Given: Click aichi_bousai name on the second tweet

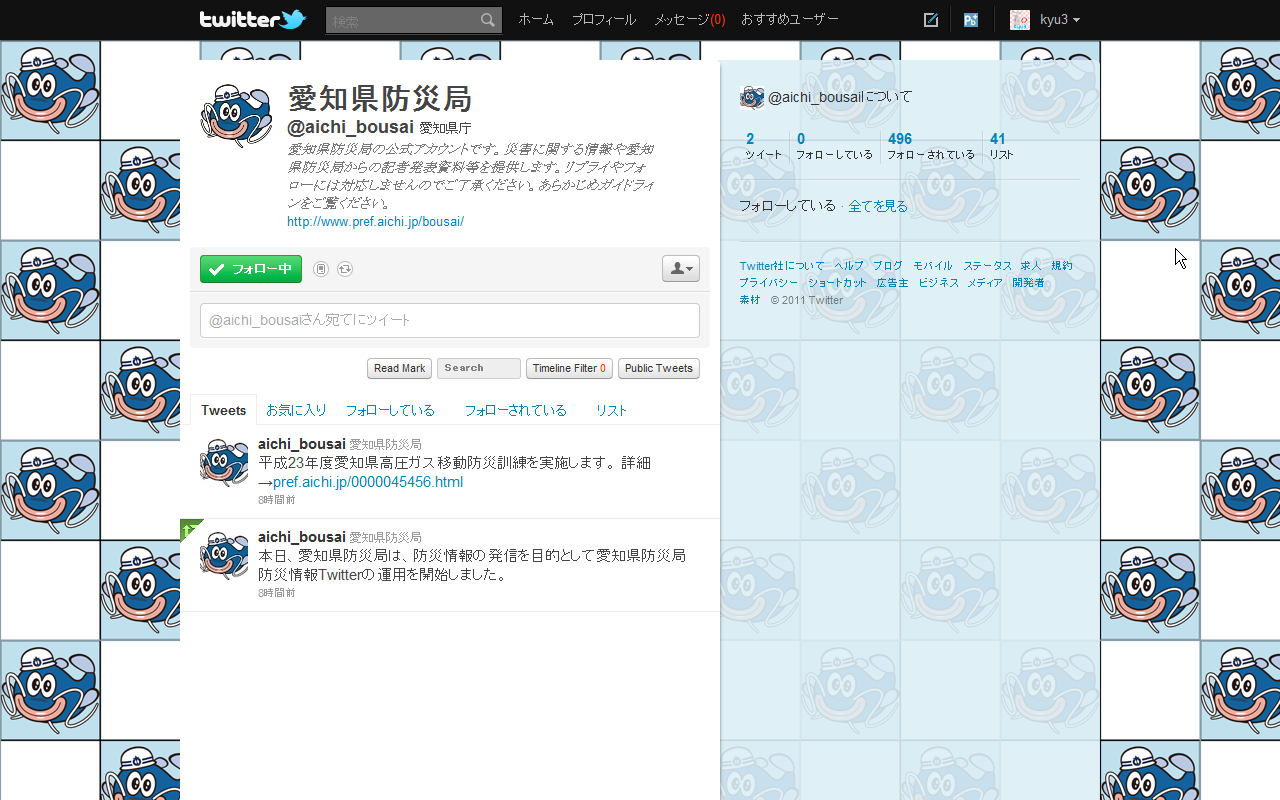Looking at the screenshot, I should [302, 536].
